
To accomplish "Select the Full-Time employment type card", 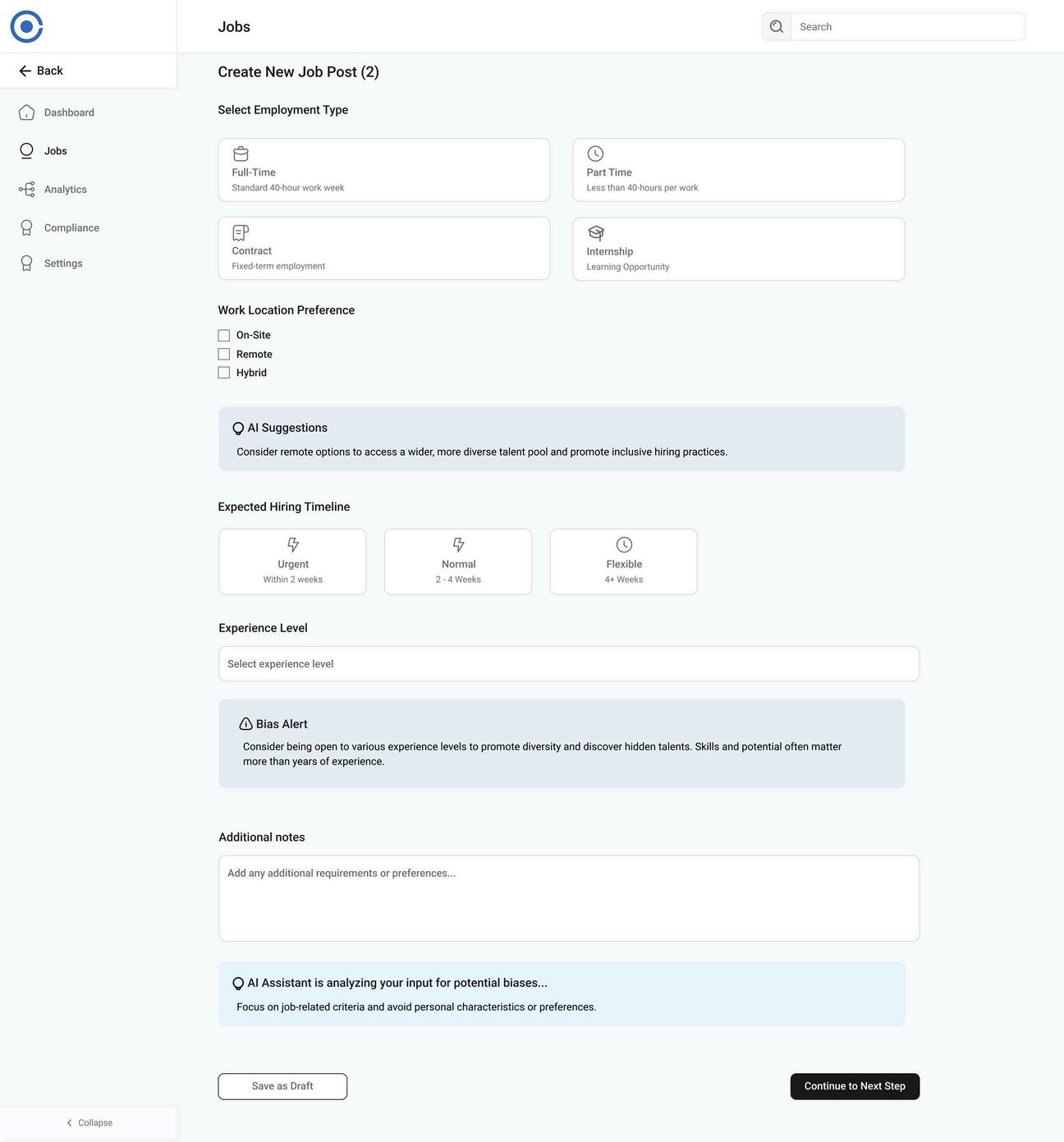I will point(384,170).
